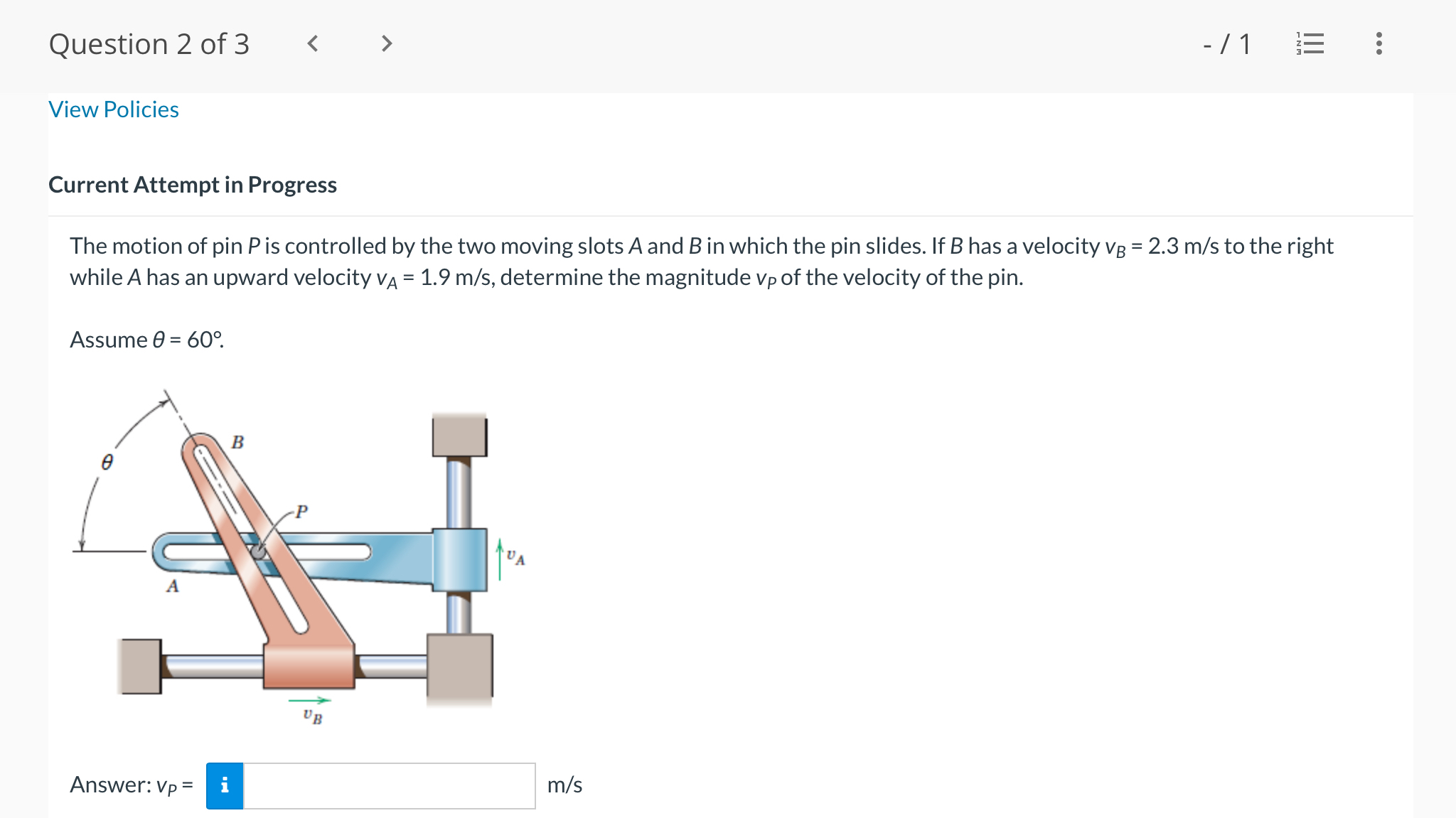Viewport: 1456px width, 818px height.
Task: Click the pin P label in the diagram
Action: click(x=301, y=512)
